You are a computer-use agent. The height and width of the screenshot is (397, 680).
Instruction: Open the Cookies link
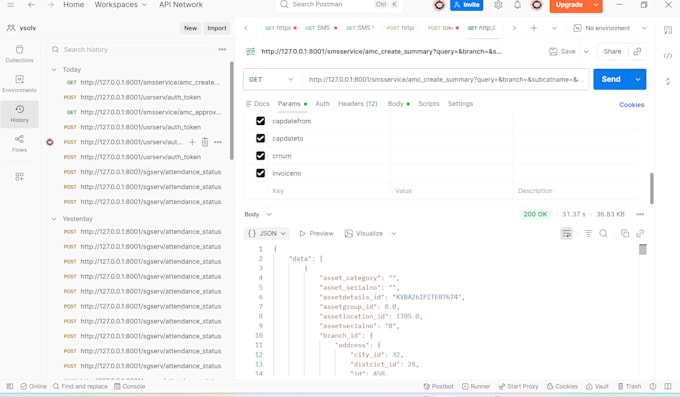pyautogui.click(x=631, y=105)
